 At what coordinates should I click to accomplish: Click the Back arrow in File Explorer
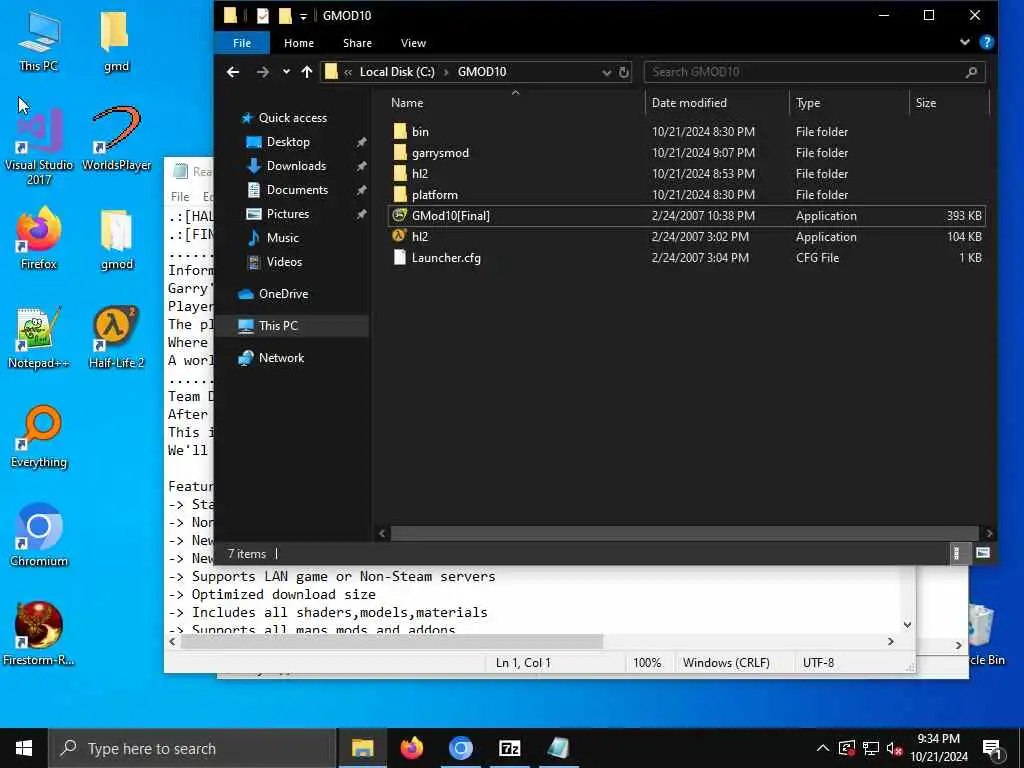pyautogui.click(x=233, y=72)
